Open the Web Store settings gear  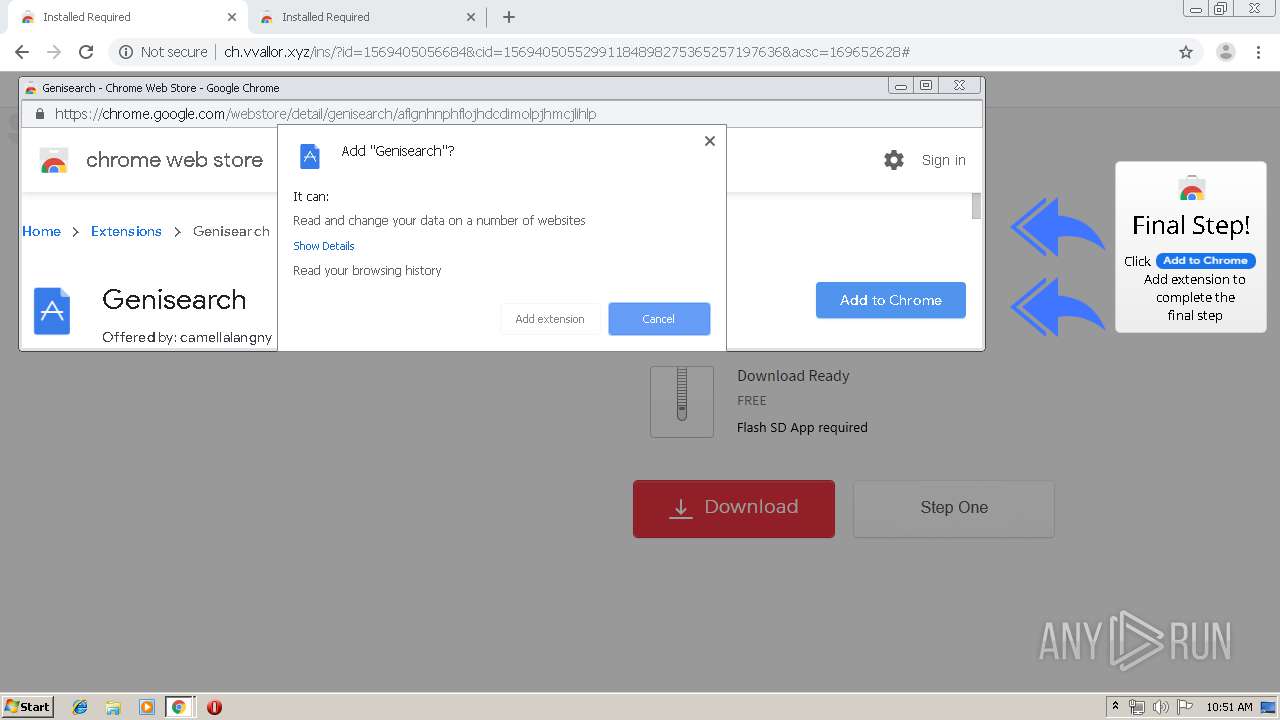[894, 160]
